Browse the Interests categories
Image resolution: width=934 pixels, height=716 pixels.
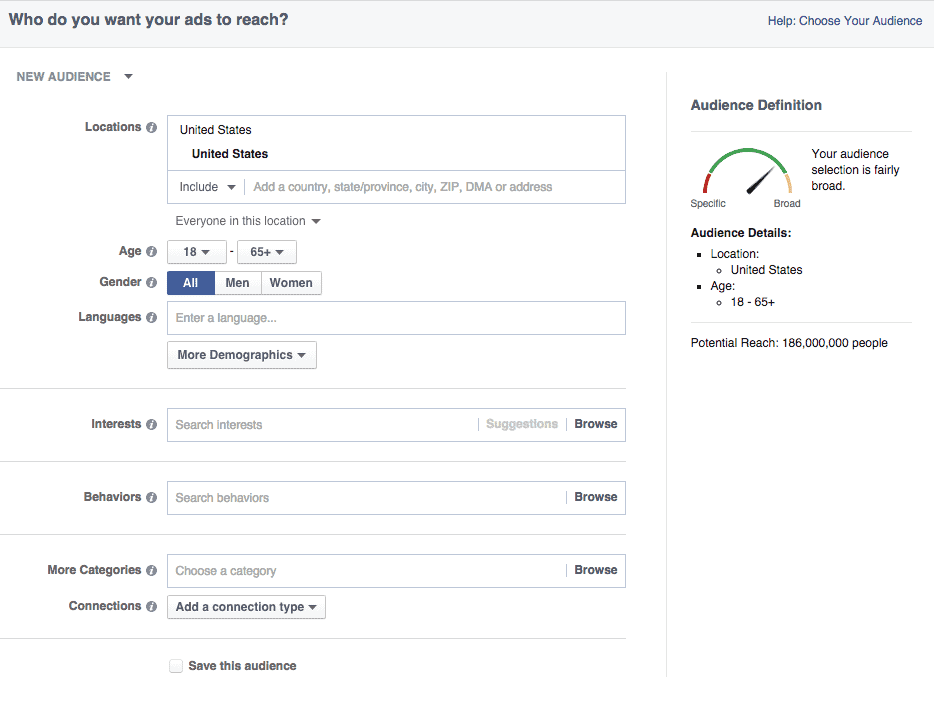[x=596, y=424]
